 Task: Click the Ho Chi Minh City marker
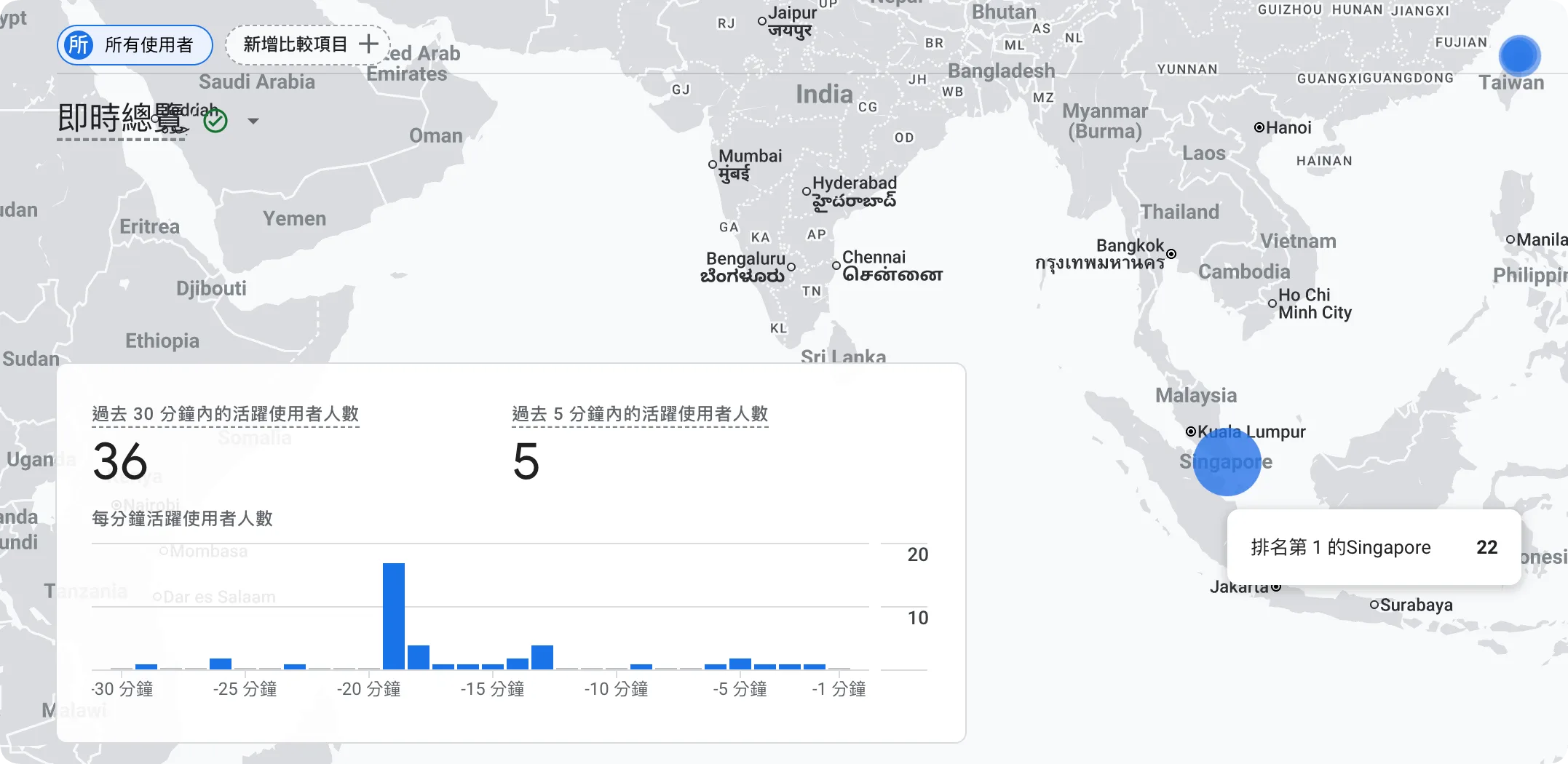tap(1272, 303)
